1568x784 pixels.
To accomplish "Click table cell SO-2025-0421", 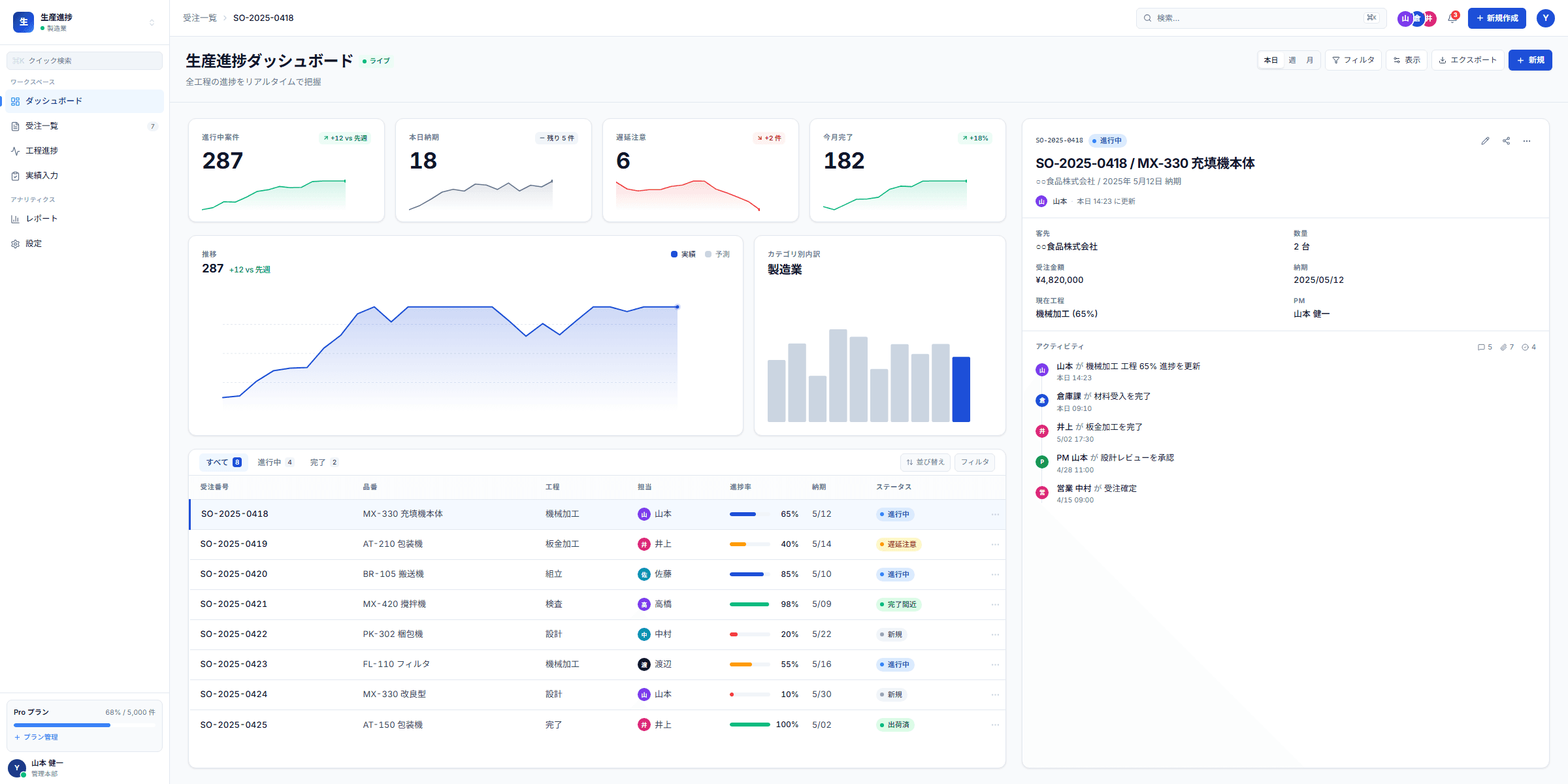I will (x=233, y=604).
